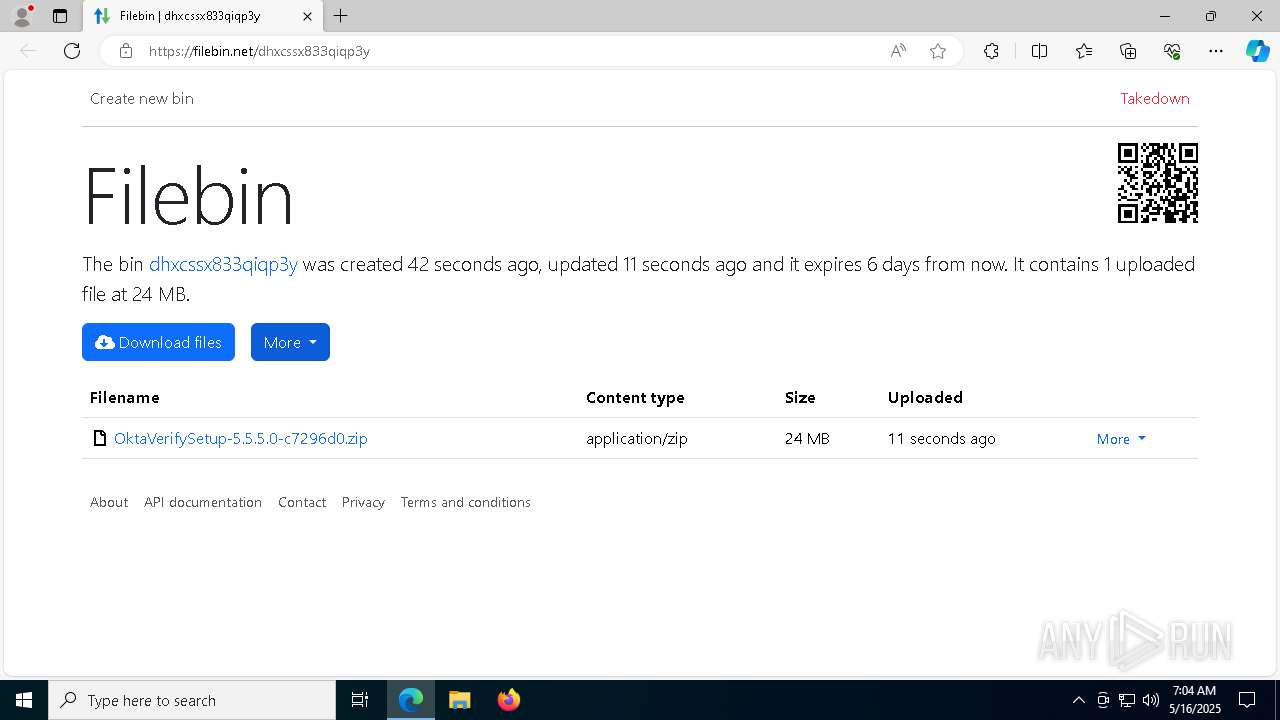This screenshot has height=720, width=1280.
Task: Open the Windows Start menu
Action: click(x=24, y=700)
